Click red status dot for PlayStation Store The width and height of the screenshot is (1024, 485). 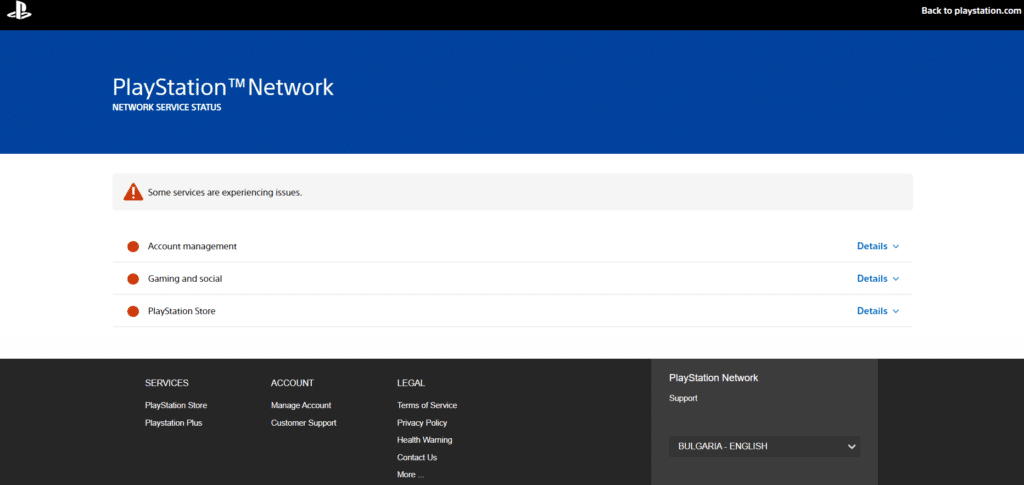tap(133, 311)
